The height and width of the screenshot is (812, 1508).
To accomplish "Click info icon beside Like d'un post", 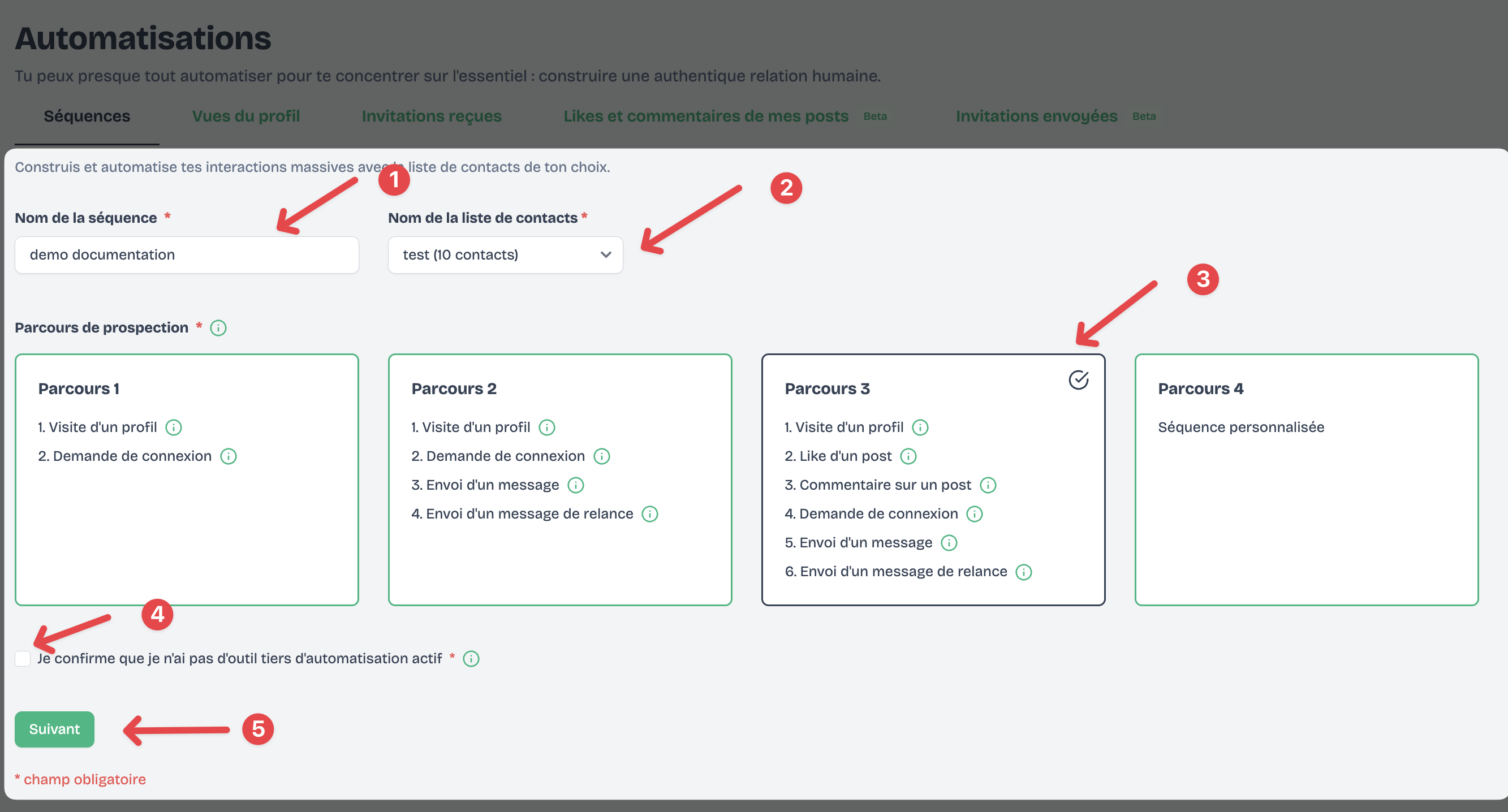I will click(908, 456).
